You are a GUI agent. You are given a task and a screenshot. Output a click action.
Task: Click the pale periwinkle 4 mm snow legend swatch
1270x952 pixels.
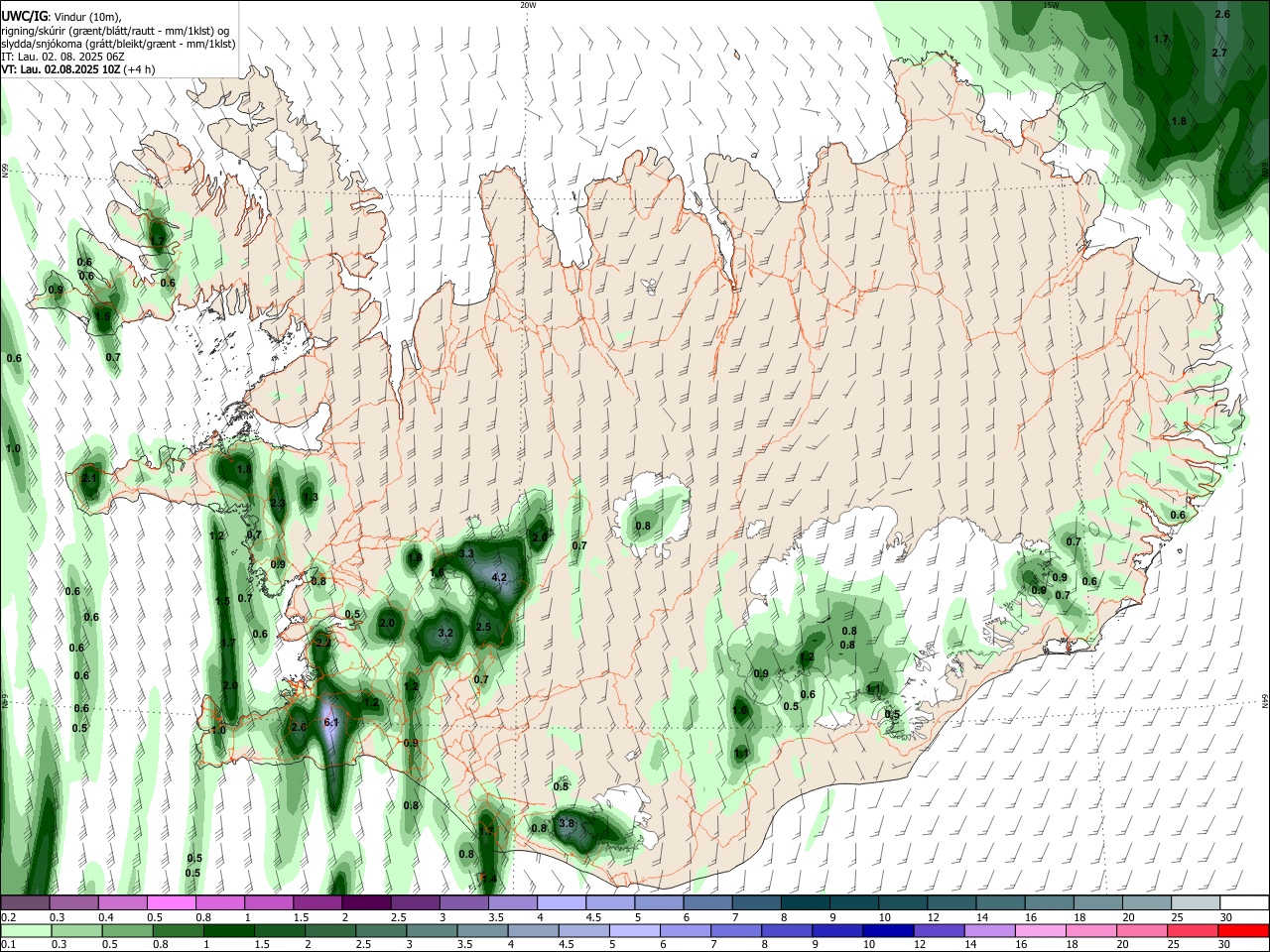click(x=562, y=902)
